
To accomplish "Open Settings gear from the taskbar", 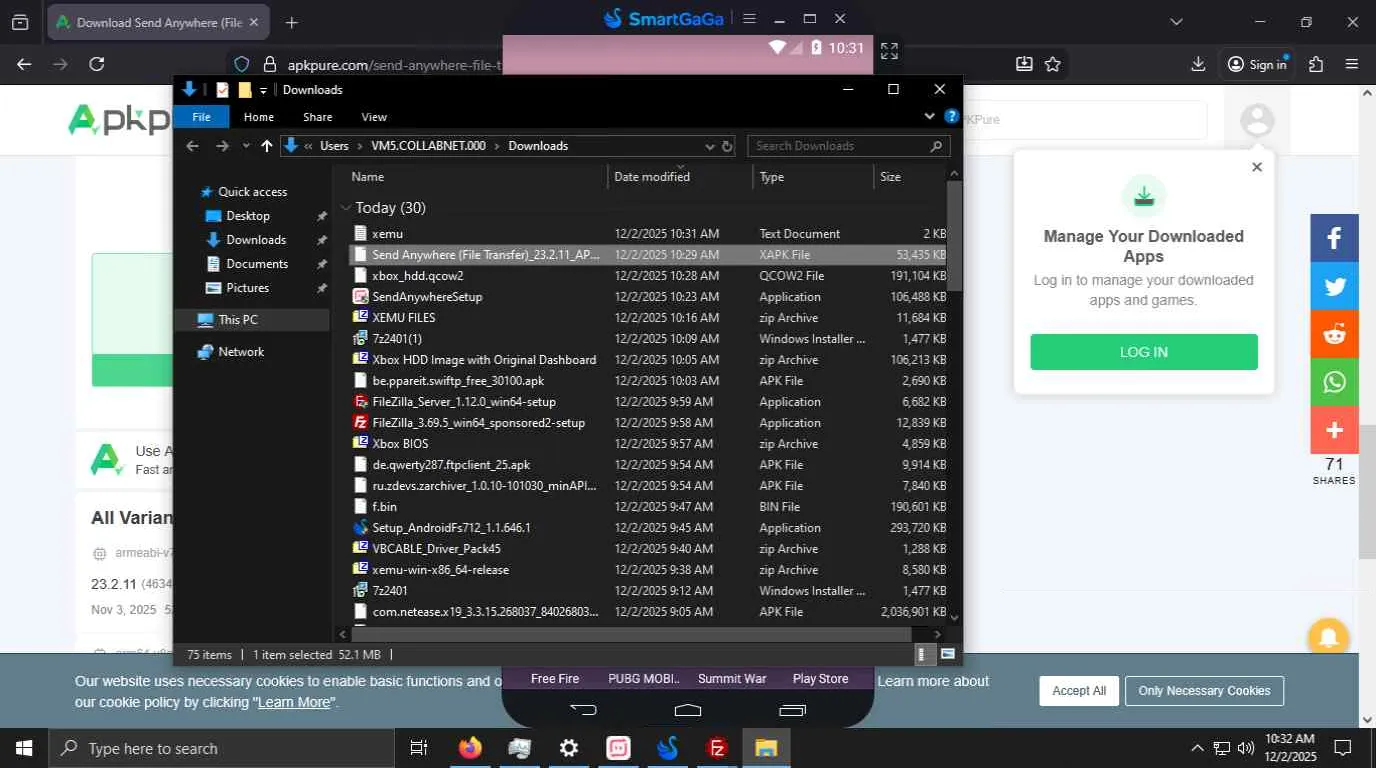I will pyautogui.click(x=569, y=748).
